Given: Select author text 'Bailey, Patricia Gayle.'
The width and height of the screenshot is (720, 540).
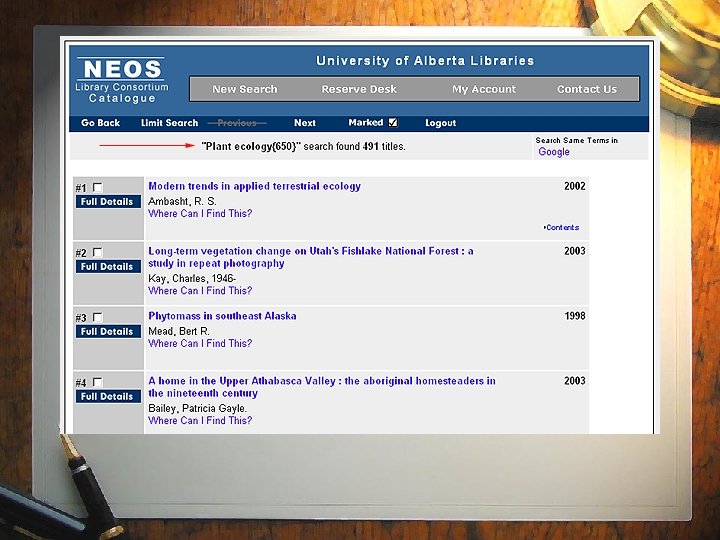Looking at the screenshot, I should click(x=197, y=408).
